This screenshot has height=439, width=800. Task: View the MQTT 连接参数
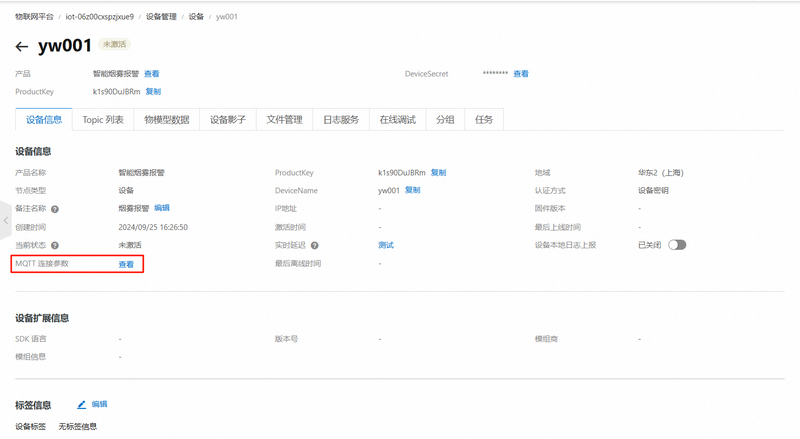[x=126, y=264]
